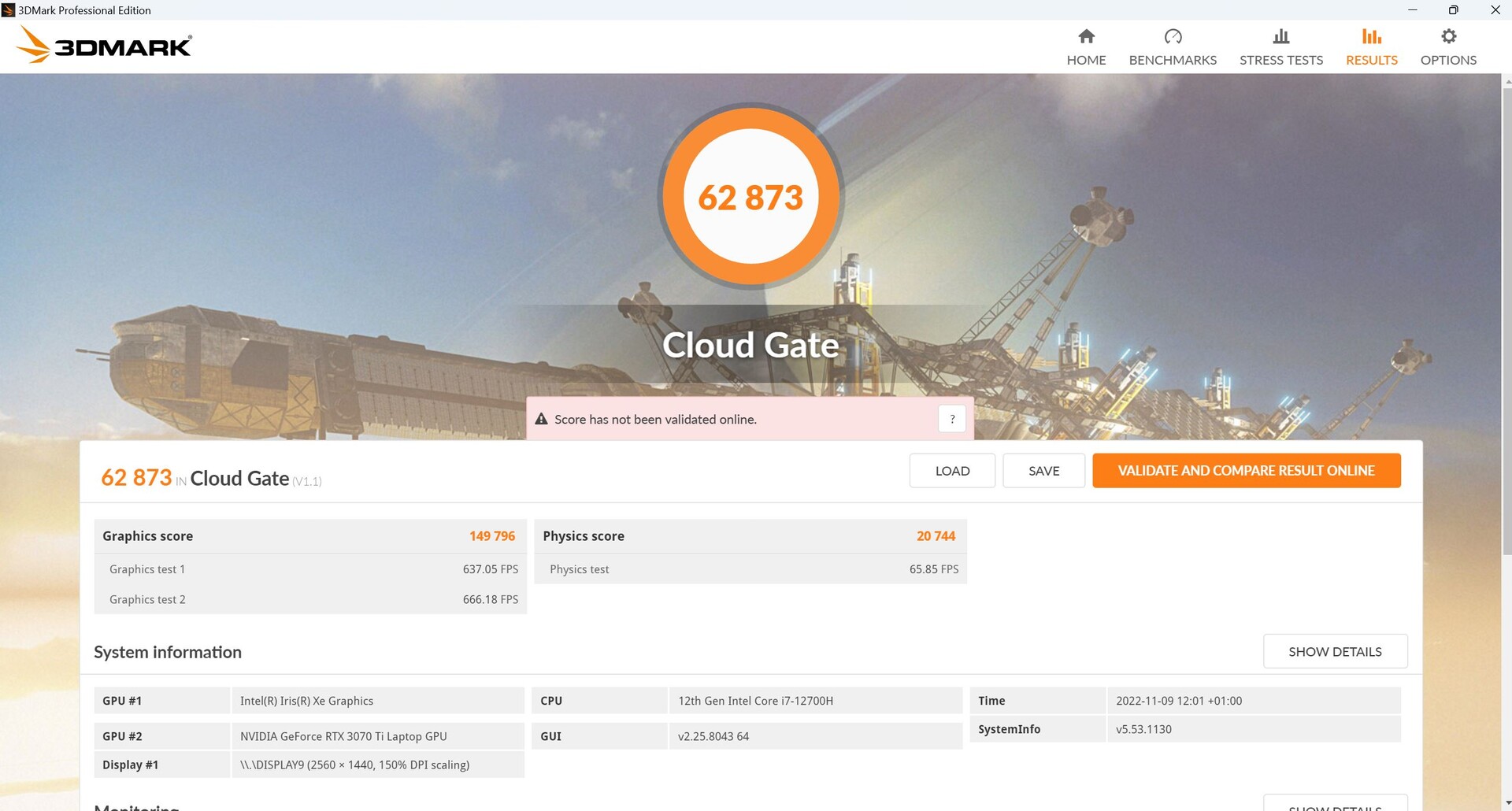Click the SAVE button
The height and width of the screenshot is (811, 1512).
click(1043, 471)
